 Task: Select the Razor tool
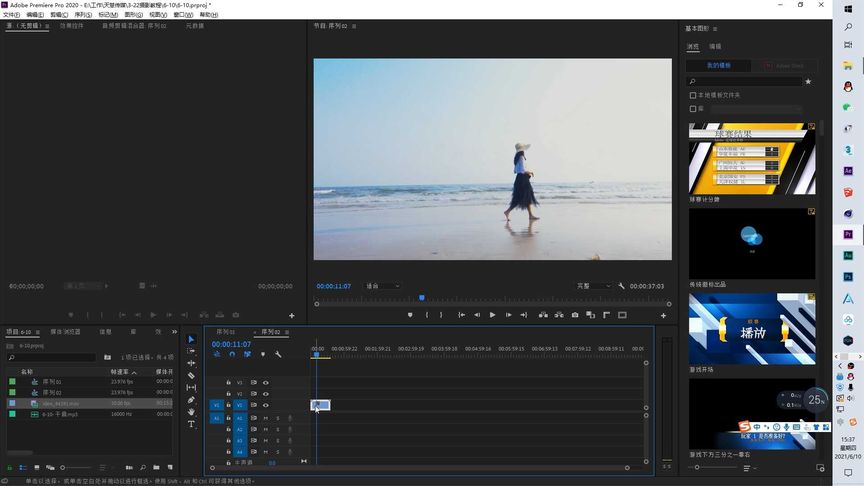point(191,375)
